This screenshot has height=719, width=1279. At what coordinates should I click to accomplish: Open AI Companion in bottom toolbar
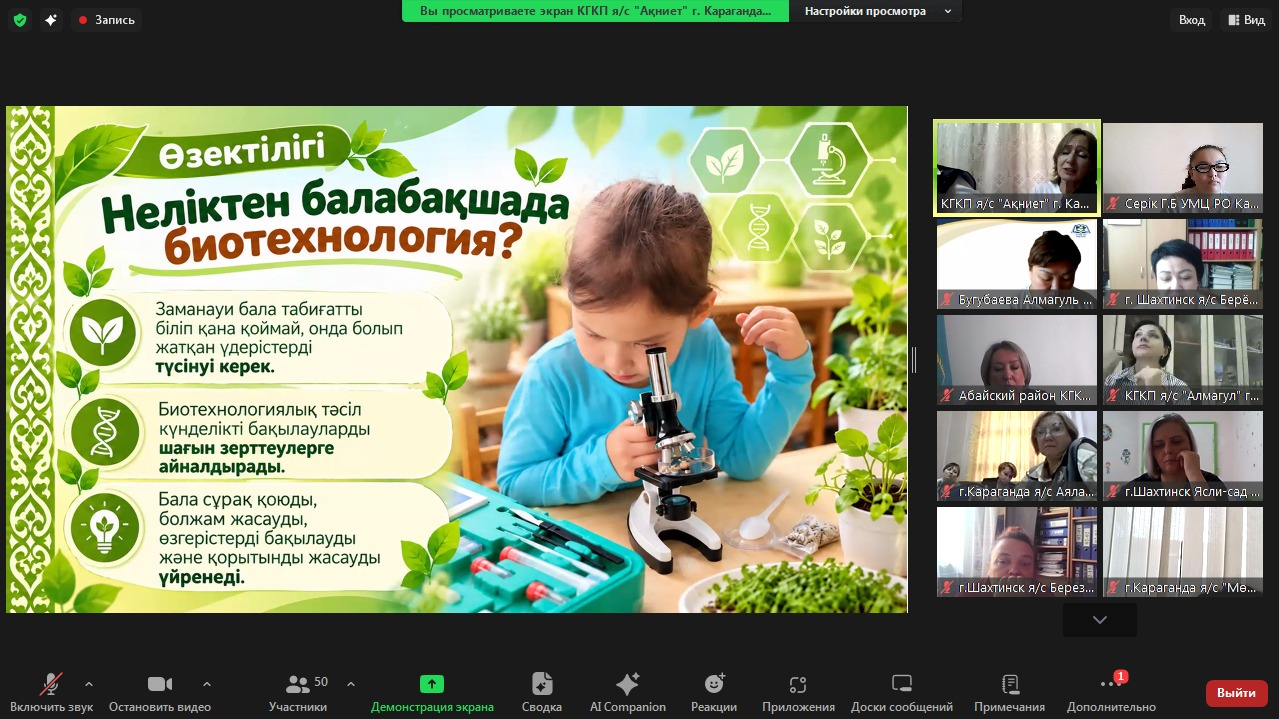click(x=628, y=692)
